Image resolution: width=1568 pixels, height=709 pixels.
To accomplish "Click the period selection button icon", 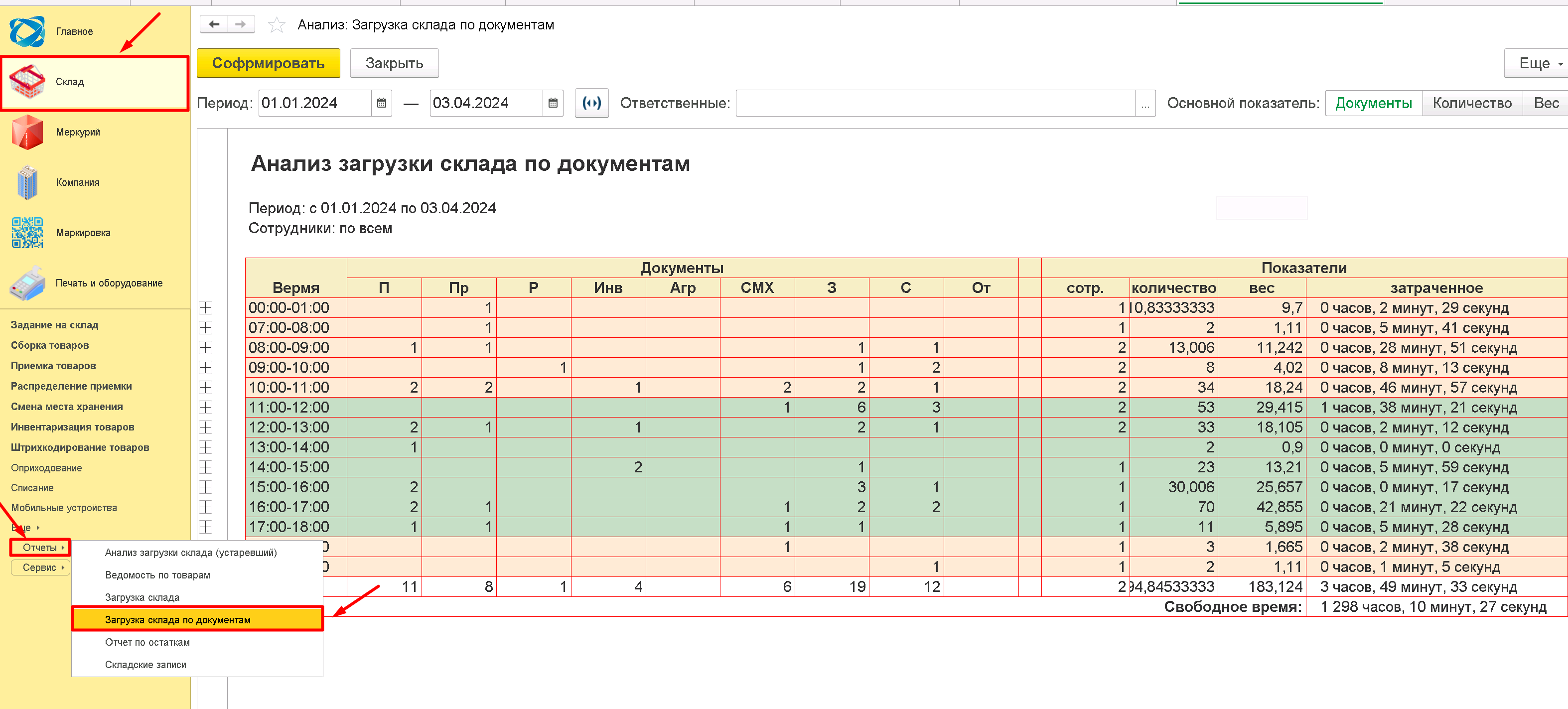I will [591, 104].
